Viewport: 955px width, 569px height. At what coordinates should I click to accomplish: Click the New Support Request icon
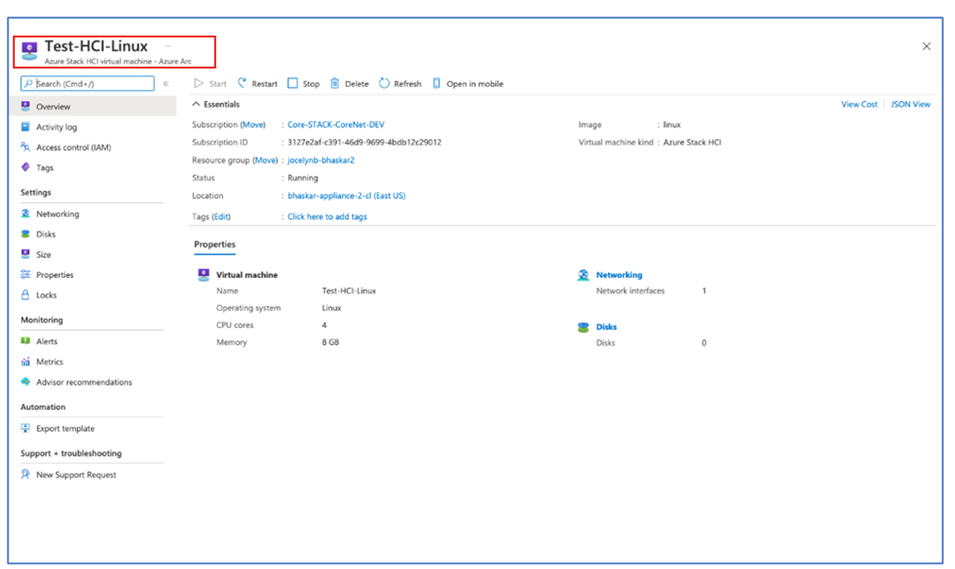(26, 474)
